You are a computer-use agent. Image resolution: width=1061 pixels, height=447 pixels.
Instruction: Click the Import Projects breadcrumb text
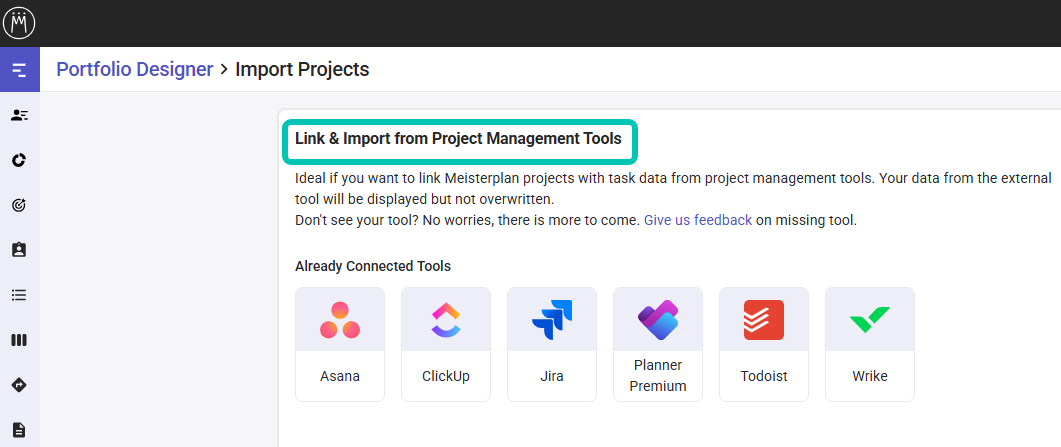pos(302,69)
